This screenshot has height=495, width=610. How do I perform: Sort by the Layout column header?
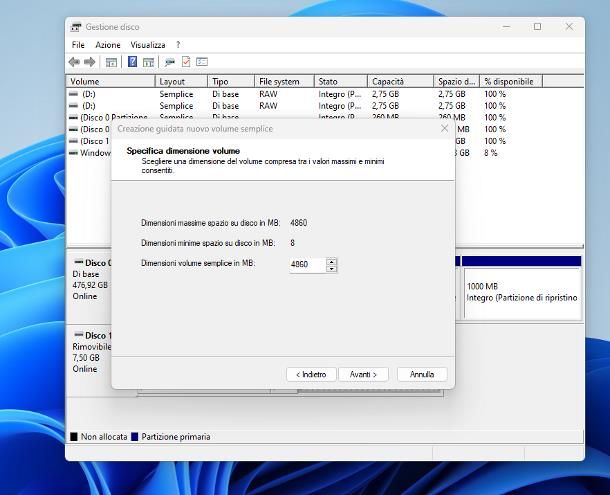coord(182,81)
